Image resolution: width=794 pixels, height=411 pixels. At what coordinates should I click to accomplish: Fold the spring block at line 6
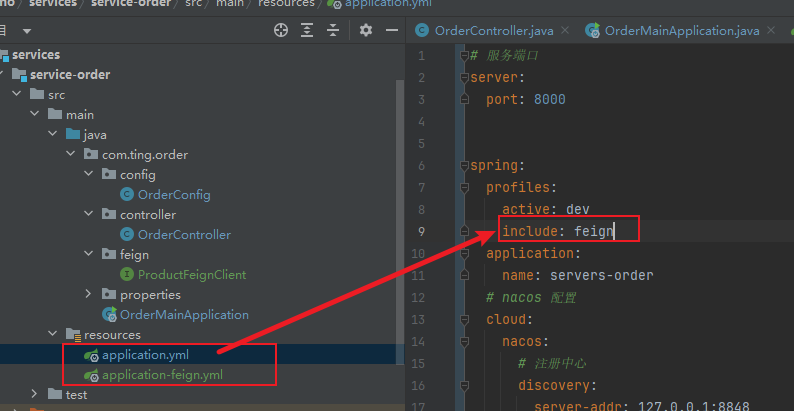[464, 166]
